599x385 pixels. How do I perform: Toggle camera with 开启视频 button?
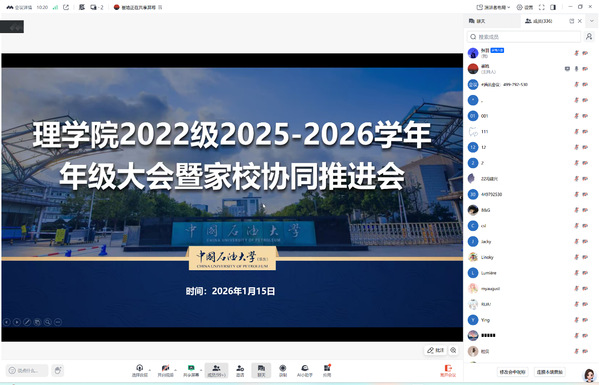[165, 370]
